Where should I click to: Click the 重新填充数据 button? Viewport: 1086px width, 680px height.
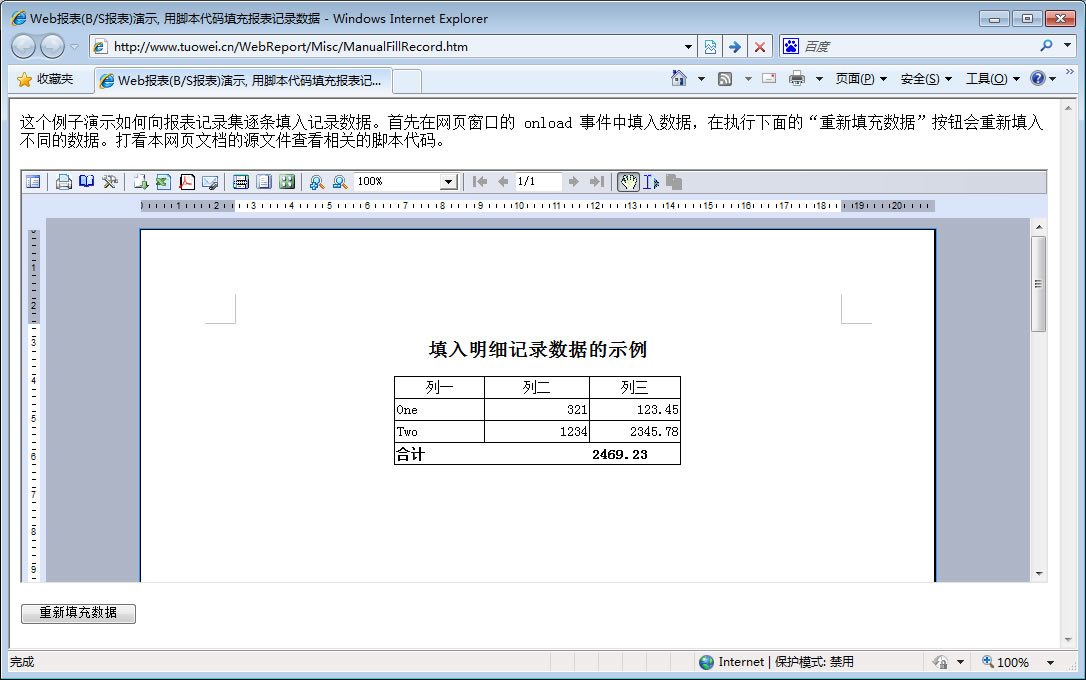click(78, 613)
